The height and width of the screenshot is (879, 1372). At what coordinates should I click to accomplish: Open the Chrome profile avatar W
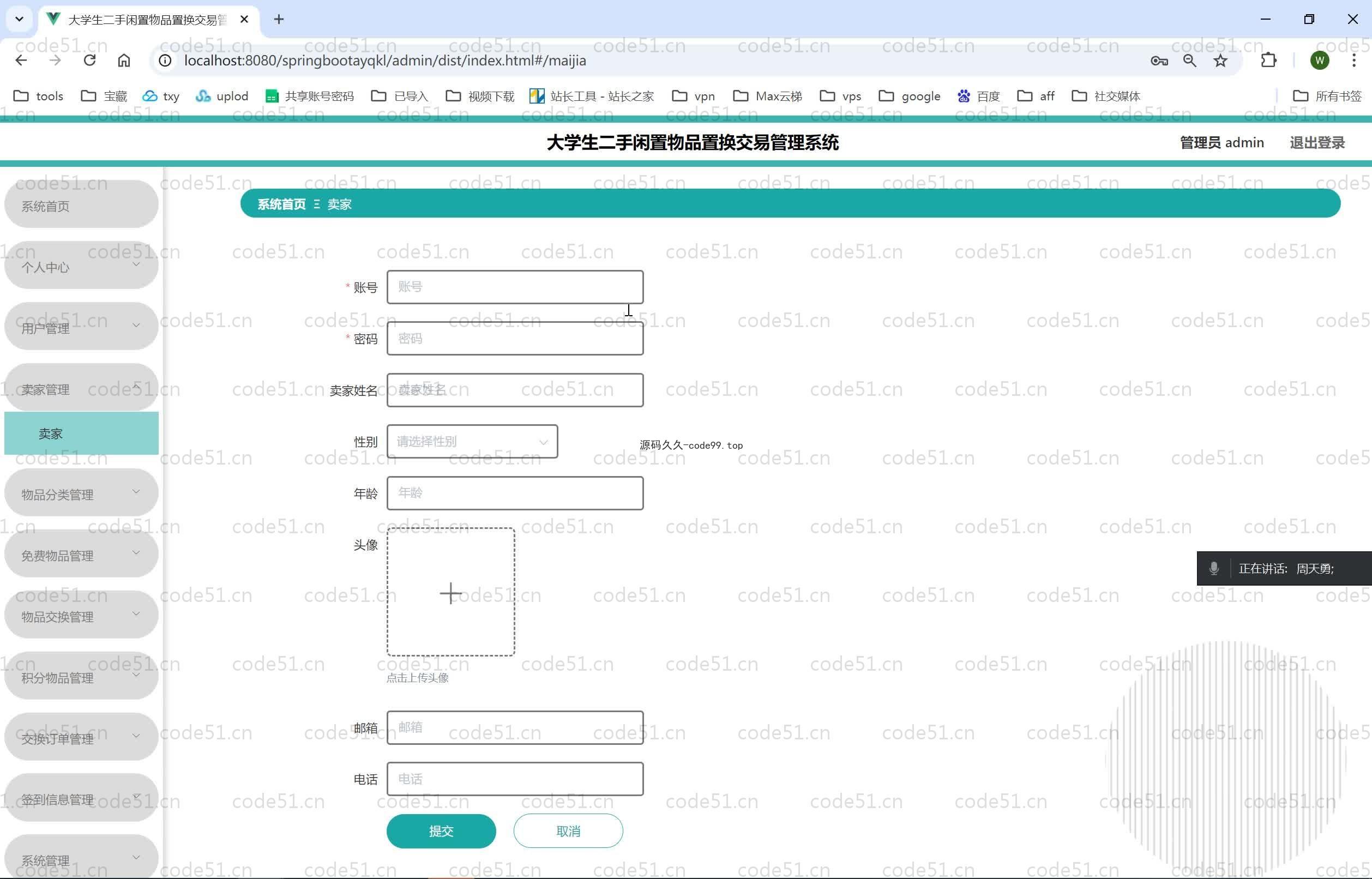point(1320,61)
